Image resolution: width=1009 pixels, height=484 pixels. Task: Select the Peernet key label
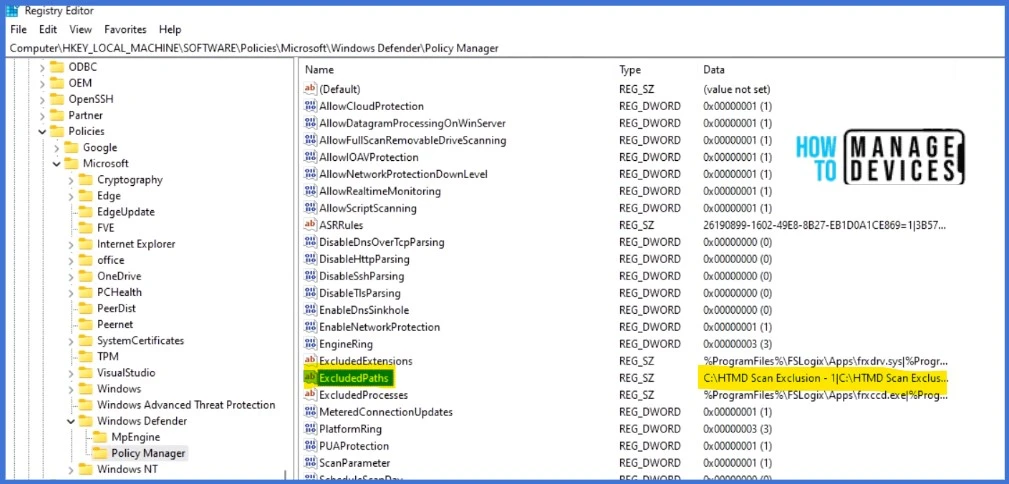(x=115, y=324)
